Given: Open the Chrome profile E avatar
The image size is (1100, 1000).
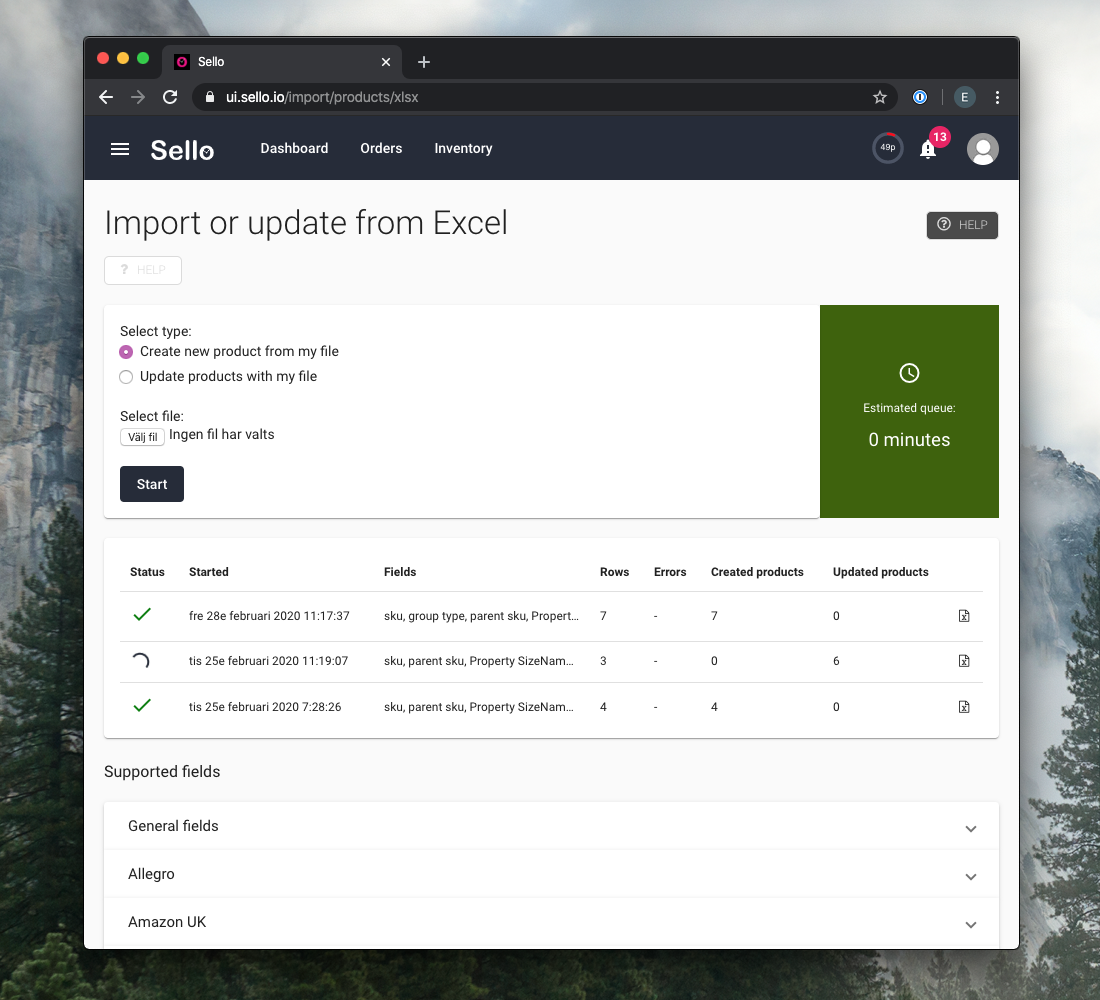Looking at the screenshot, I should click(x=965, y=97).
